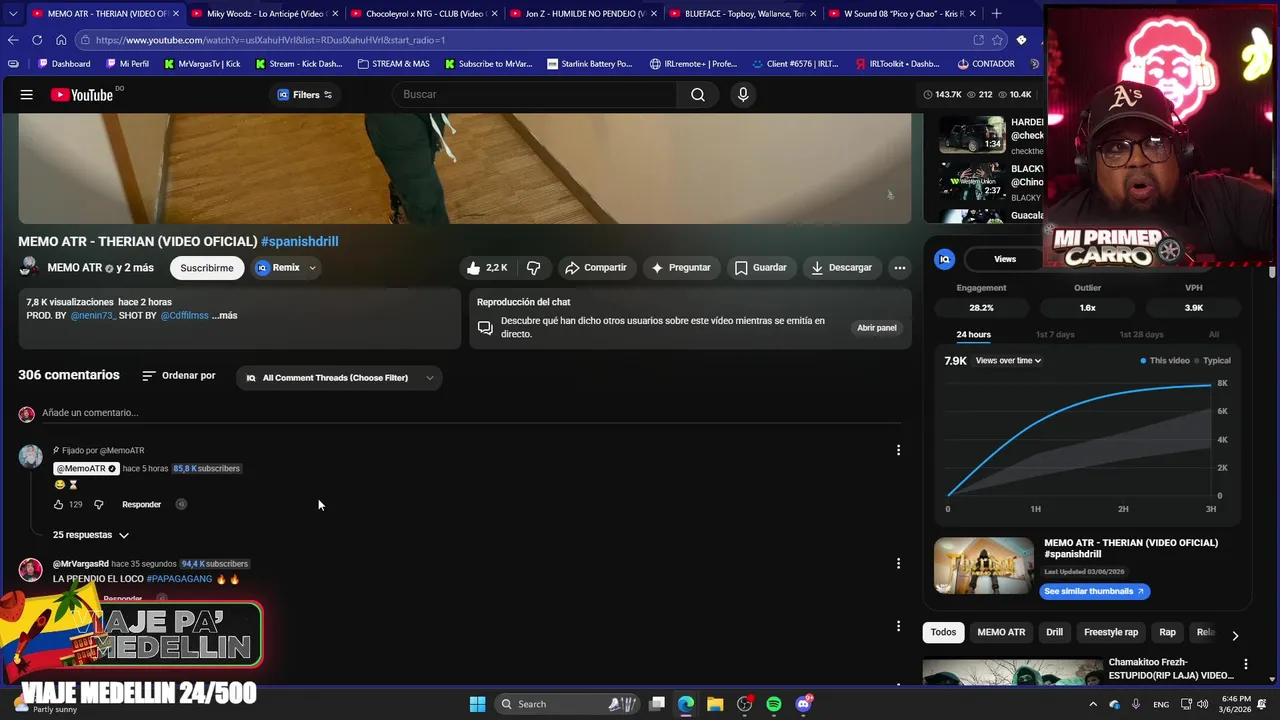Open the Windows Start menu
The height and width of the screenshot is (720, 1280).
click(478, 704)
